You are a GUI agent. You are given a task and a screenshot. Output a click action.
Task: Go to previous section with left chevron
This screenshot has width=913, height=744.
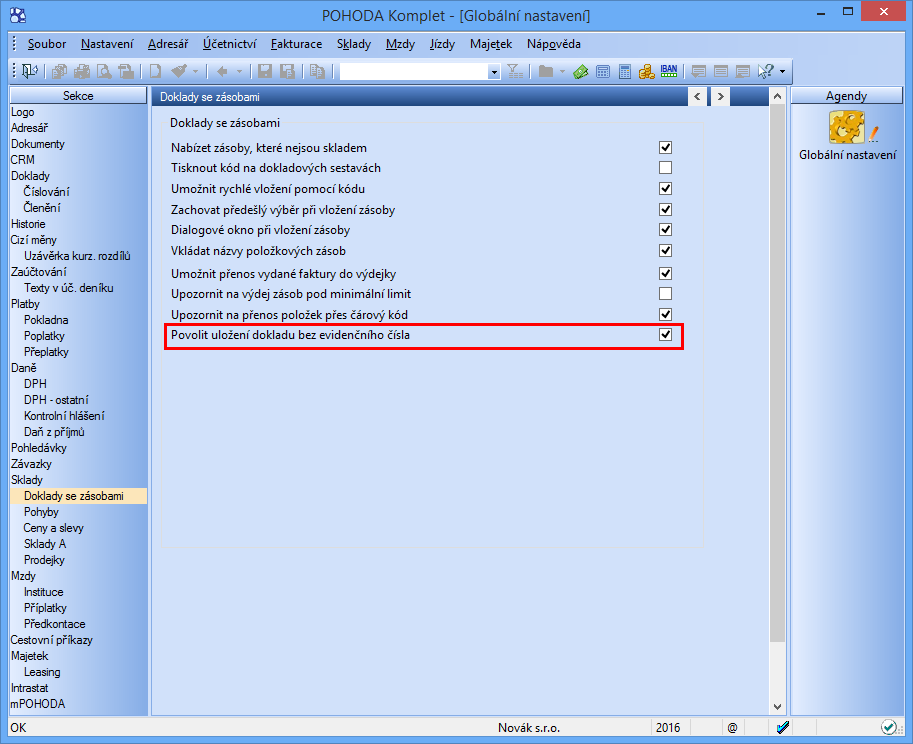[x=698, y=97]
